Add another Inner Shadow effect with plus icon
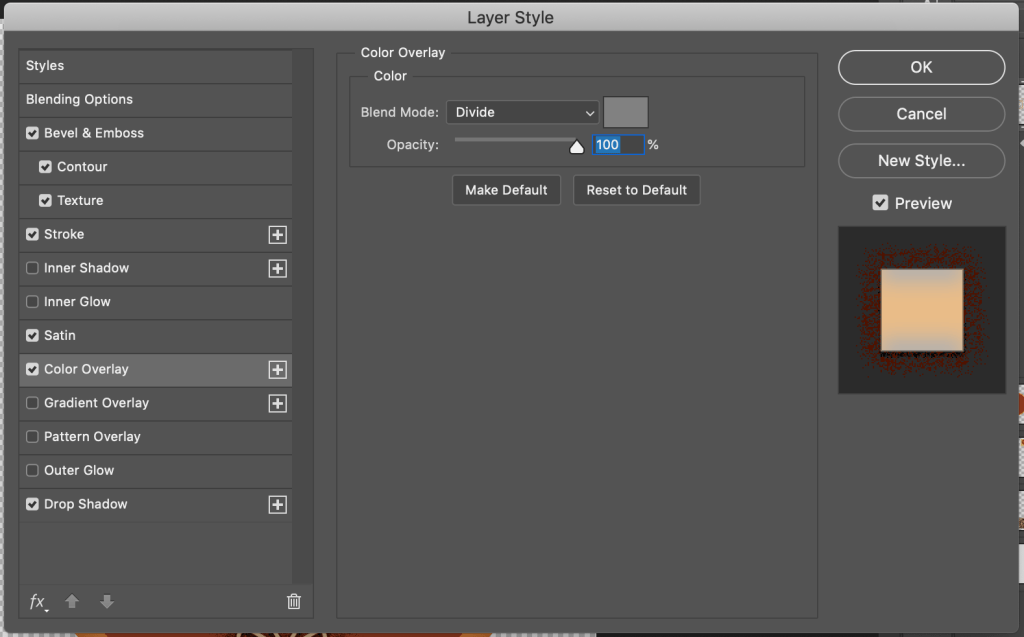This screenshot has height=637, width=1024. click(278, 269)
